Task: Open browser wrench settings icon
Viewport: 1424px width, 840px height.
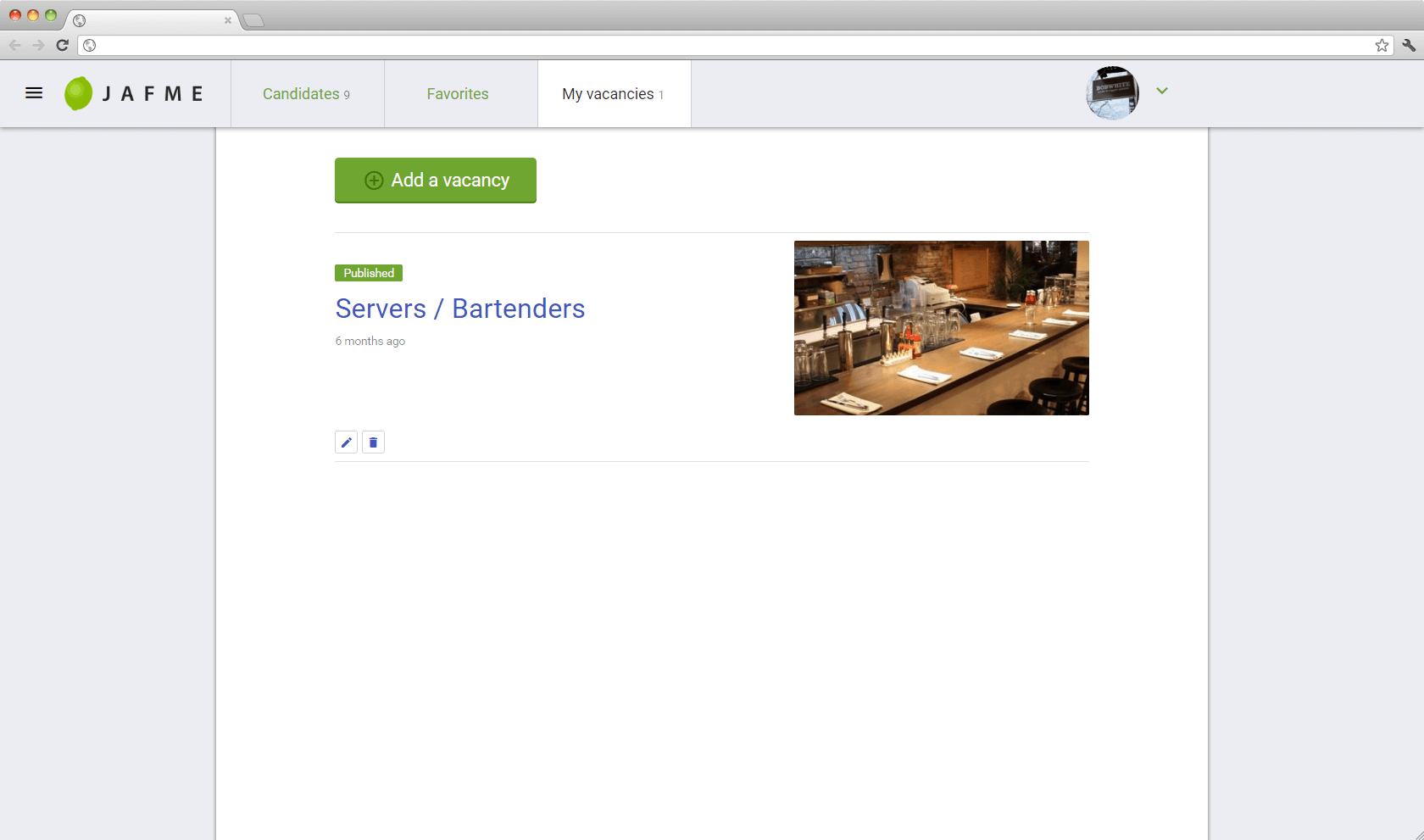Action: (1408, 45)
